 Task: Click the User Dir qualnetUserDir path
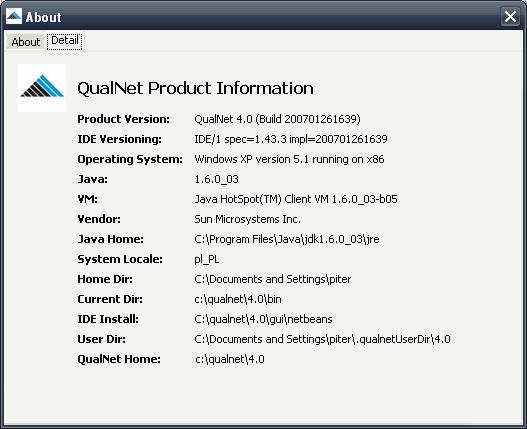322,339
